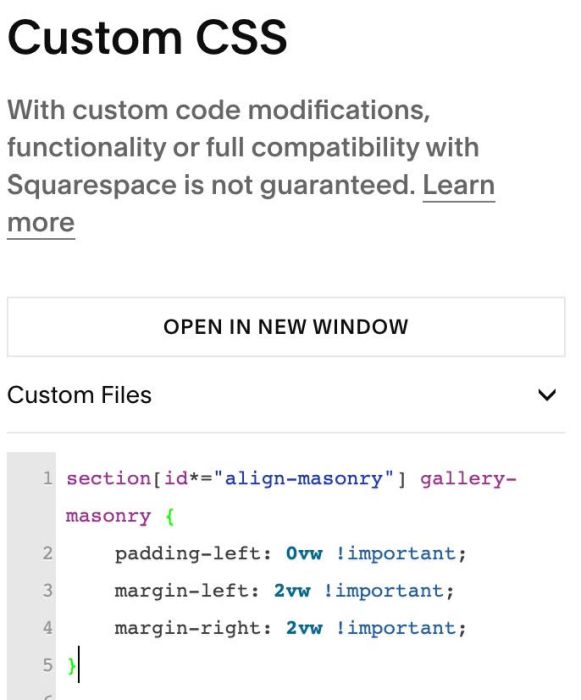Click the 2vw value of margin-right
The width and height of the screenshot is (581, 700).
click(304, 628)
